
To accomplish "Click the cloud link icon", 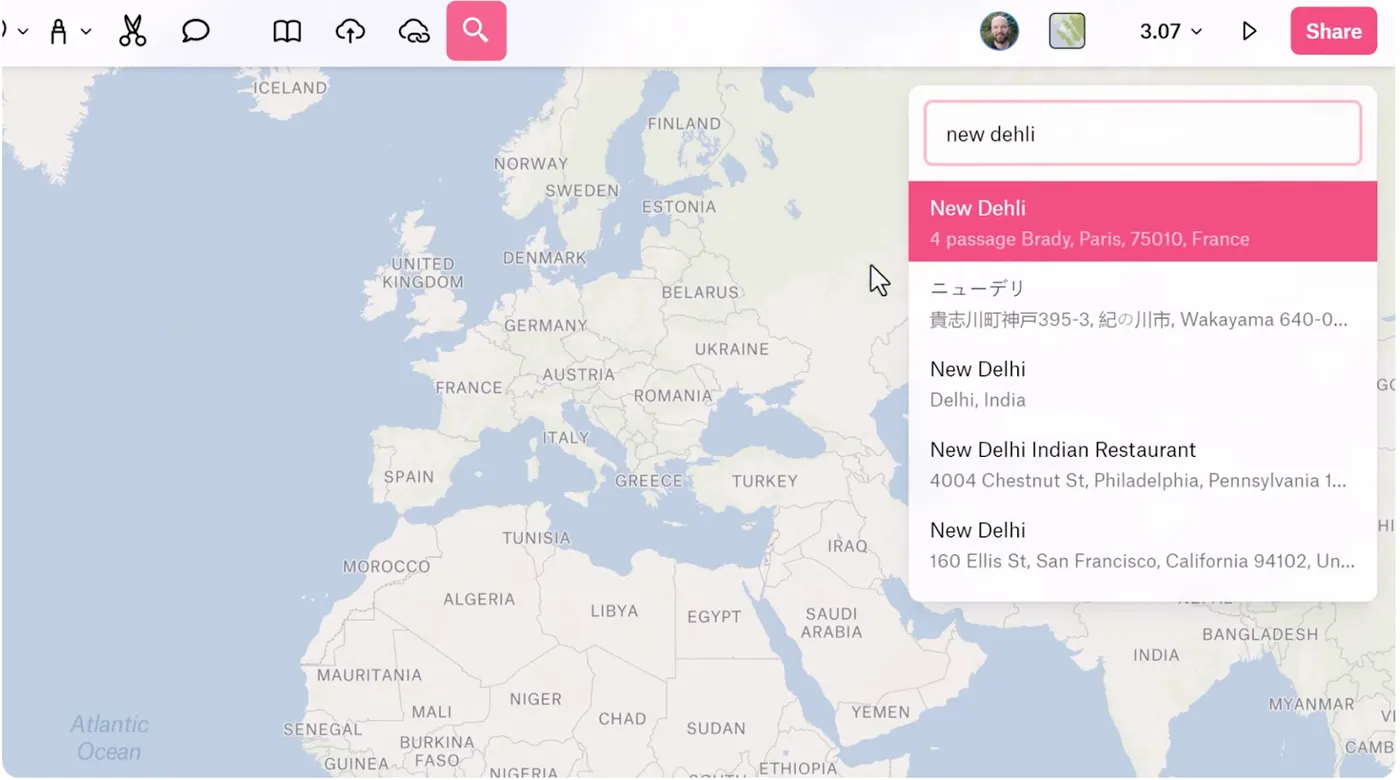I will click(x=414, y=31).
